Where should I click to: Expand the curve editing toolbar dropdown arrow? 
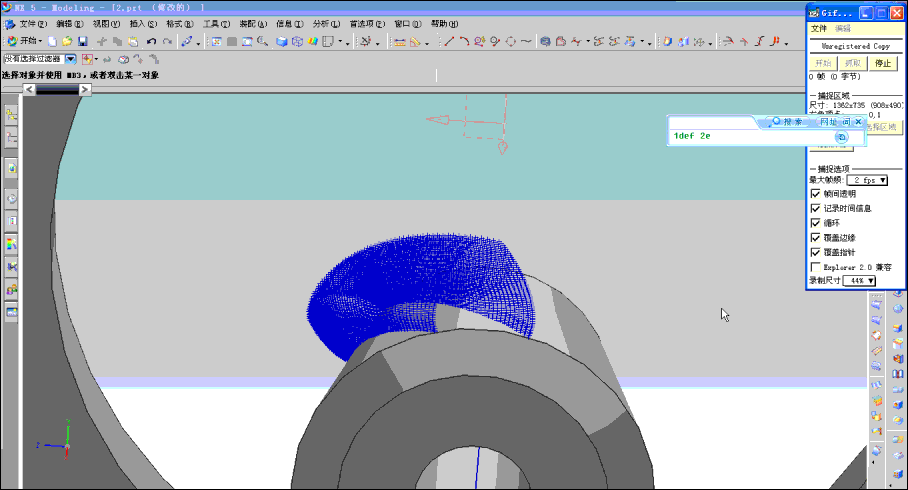click(588, 42)
